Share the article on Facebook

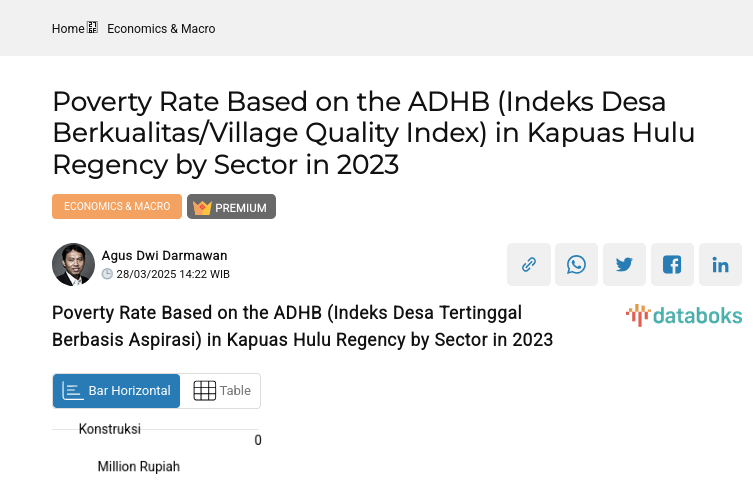pos(672,265)
